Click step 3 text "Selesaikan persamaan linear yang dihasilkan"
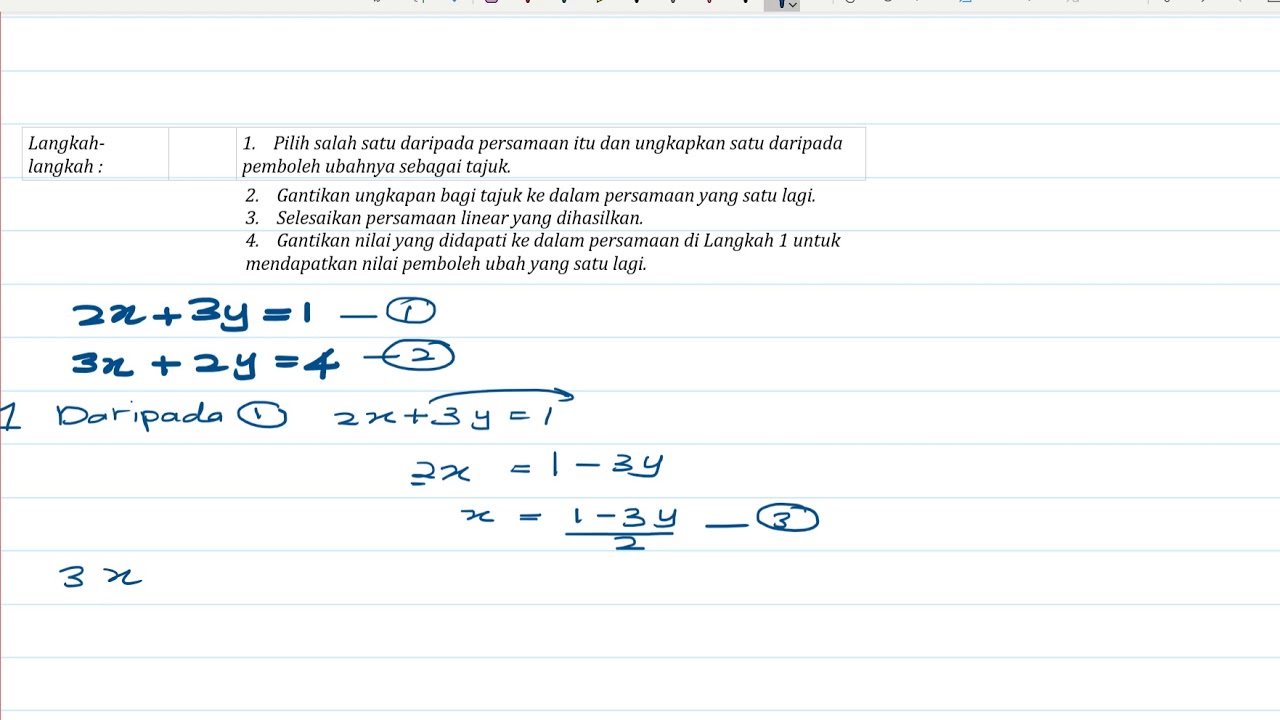Viewport: 1280px width, 720px height. (459, 218)
